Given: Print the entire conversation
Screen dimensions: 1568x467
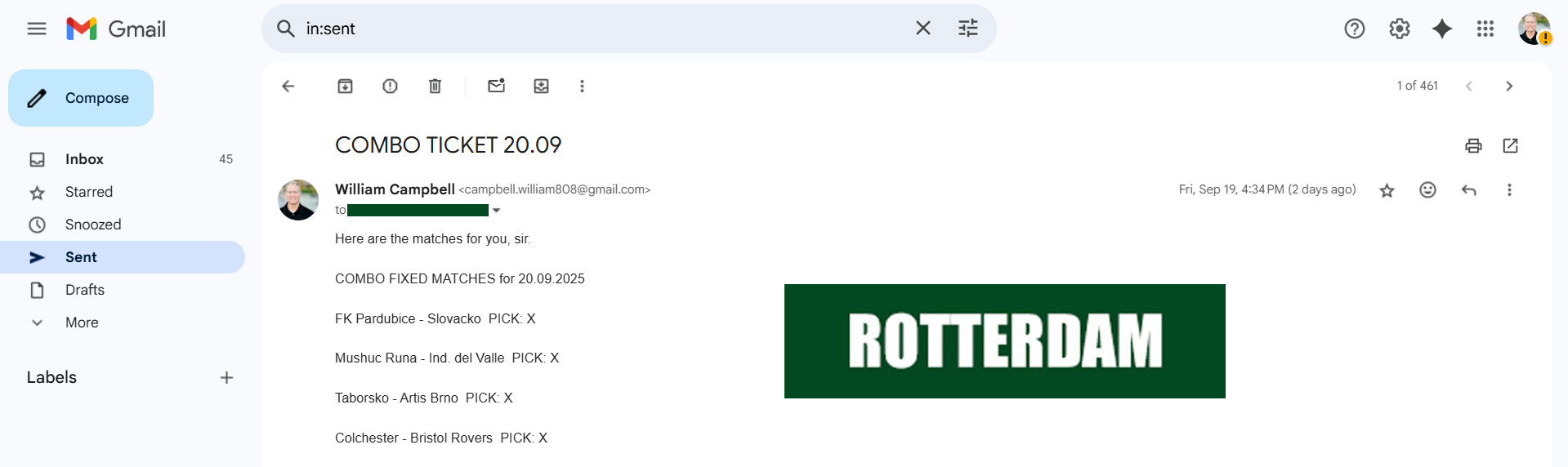Looking at the screenshot, I should (x=1472, y=145).
